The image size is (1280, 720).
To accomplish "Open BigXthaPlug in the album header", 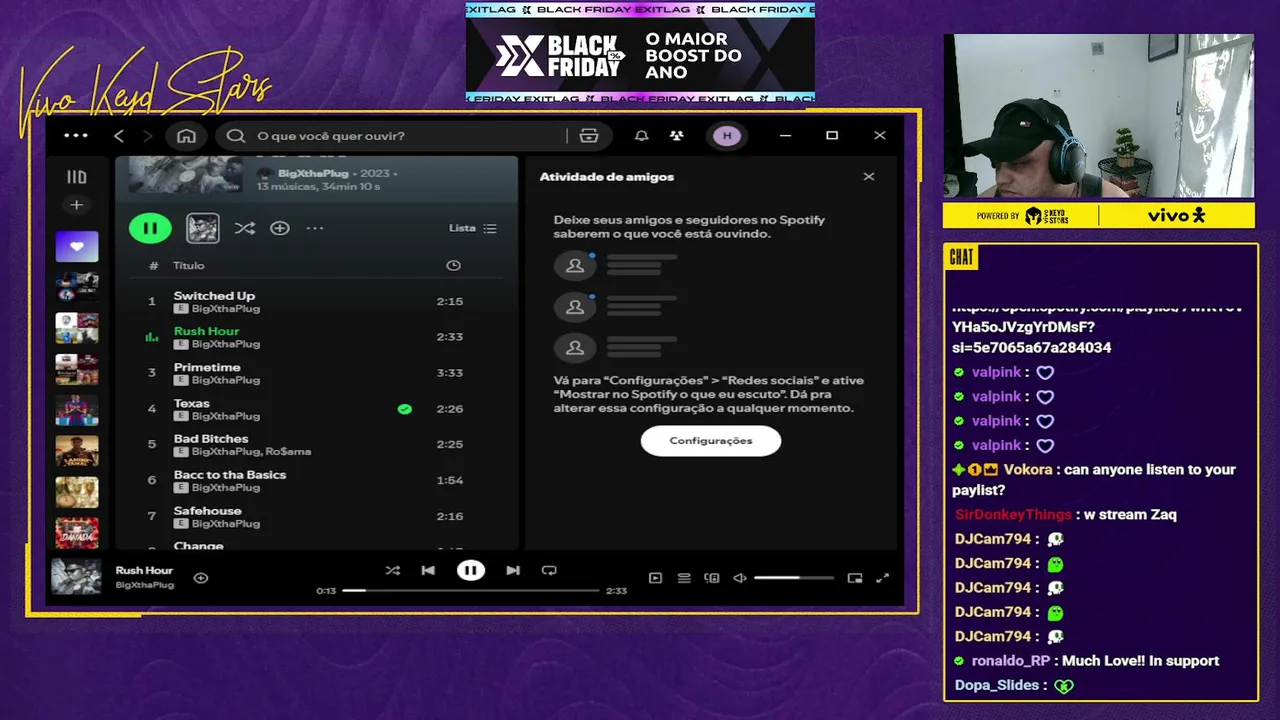I will click(x=313, y=174).
